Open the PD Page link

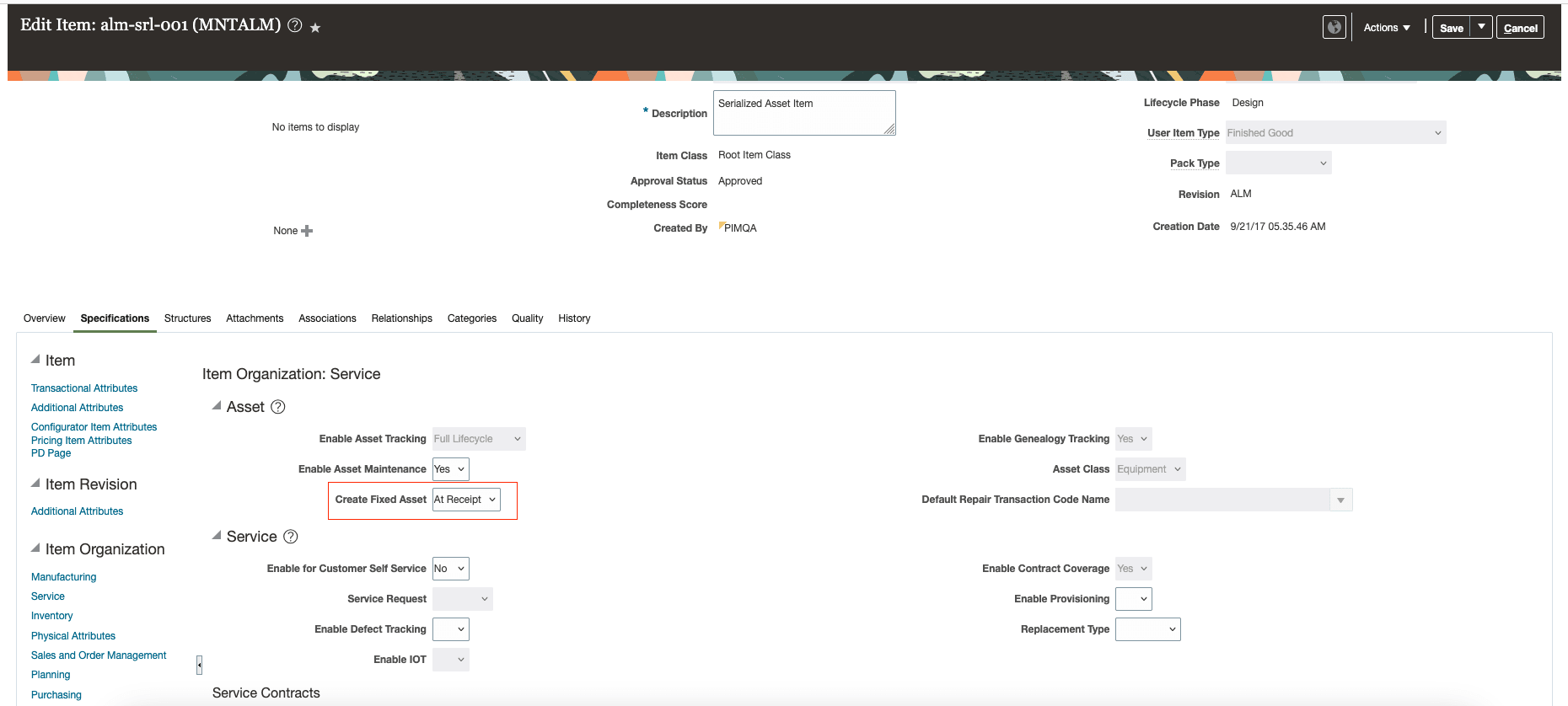coord(51,453)
